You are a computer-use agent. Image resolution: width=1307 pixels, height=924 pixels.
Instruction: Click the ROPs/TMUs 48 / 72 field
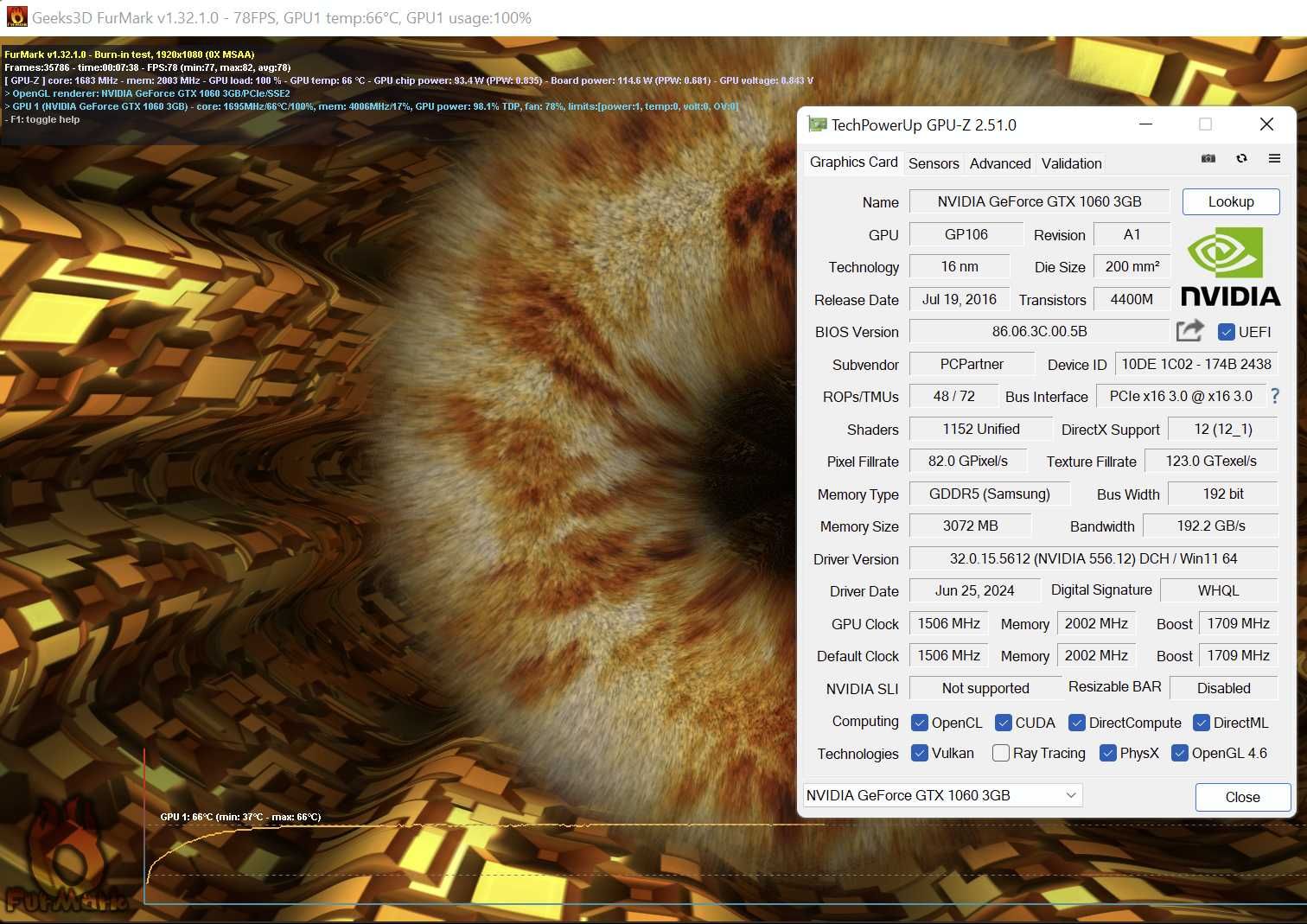click(x=953, y=396)
